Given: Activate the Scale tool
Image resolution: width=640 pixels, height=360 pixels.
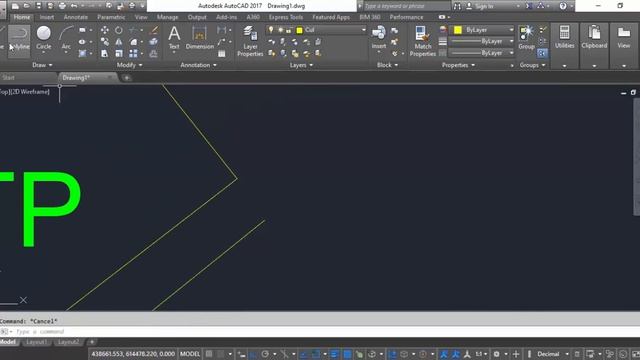Looking at the screenshot, I should 119,53.
